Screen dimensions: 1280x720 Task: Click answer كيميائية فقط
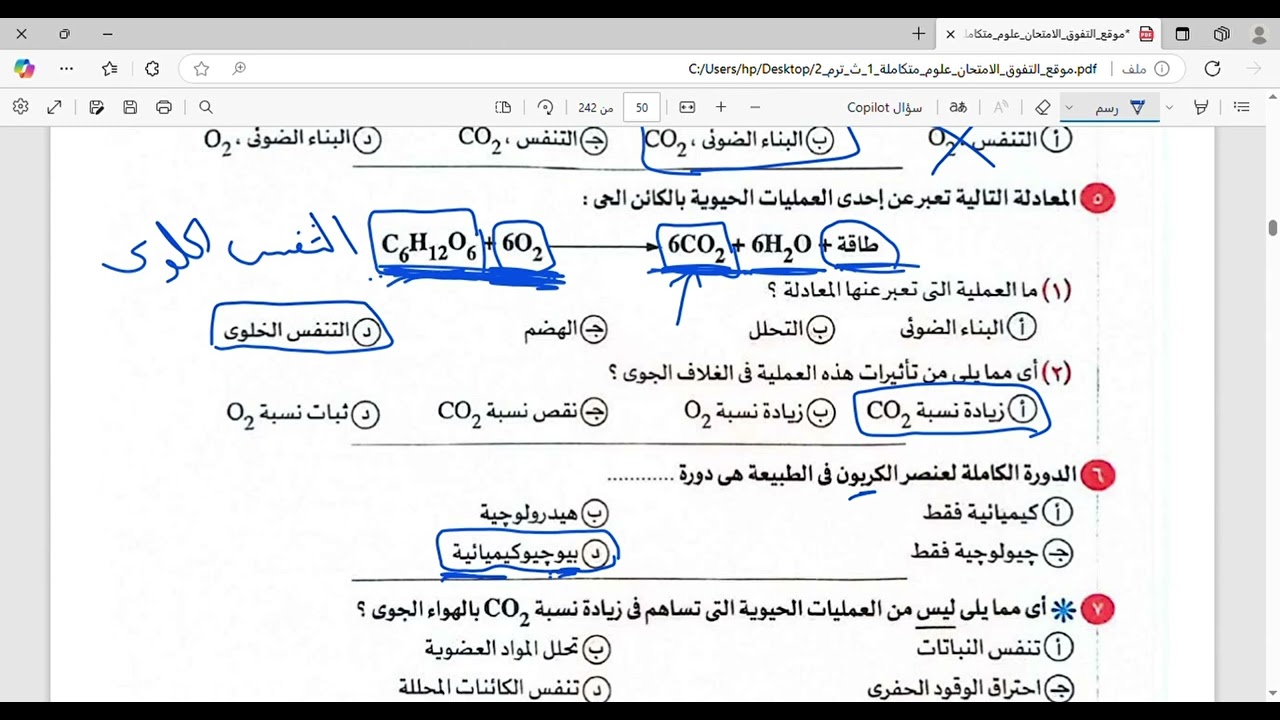(997, 513)
